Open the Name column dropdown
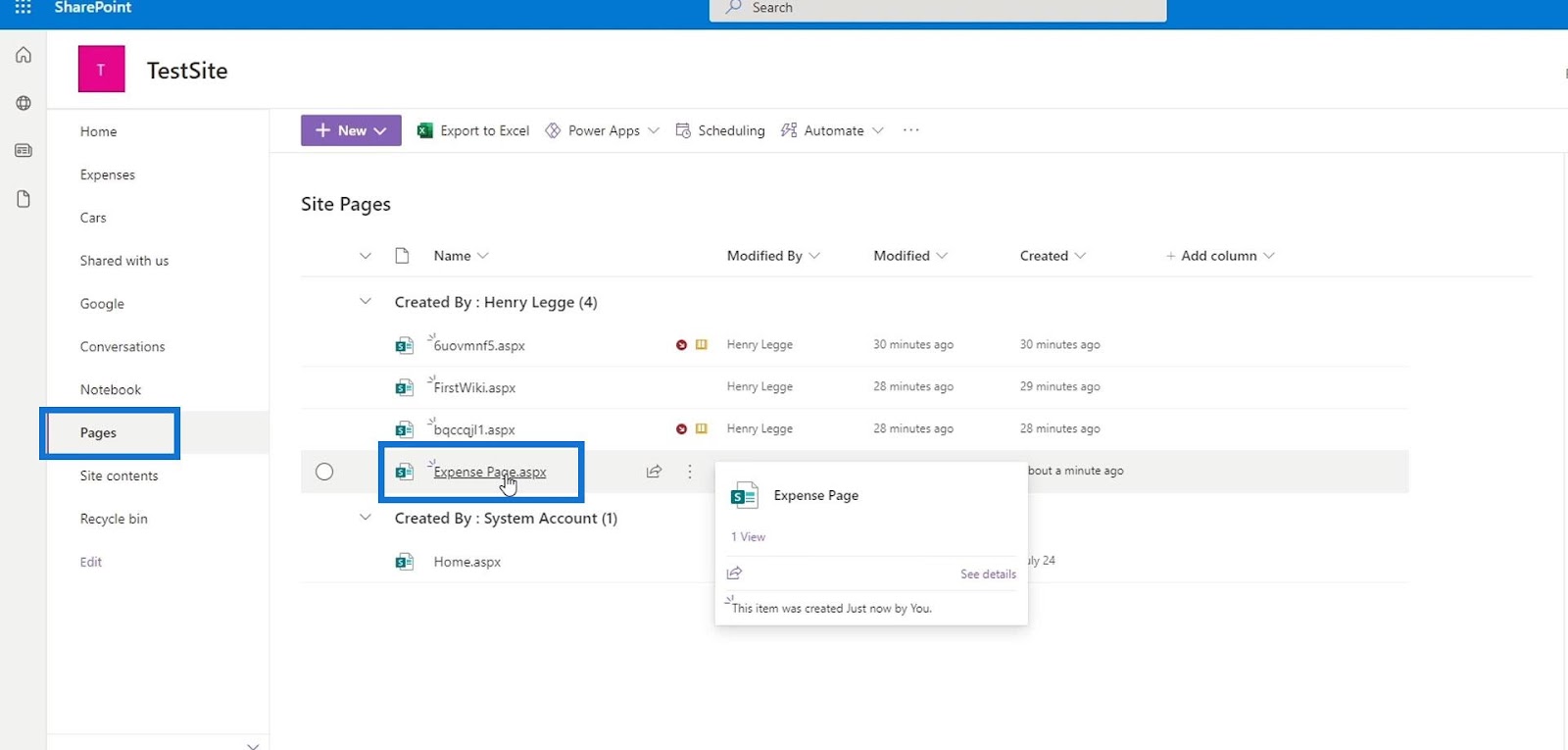This screenshot has height=750, width=1568. pyautogui.click(x=483, y=256)
